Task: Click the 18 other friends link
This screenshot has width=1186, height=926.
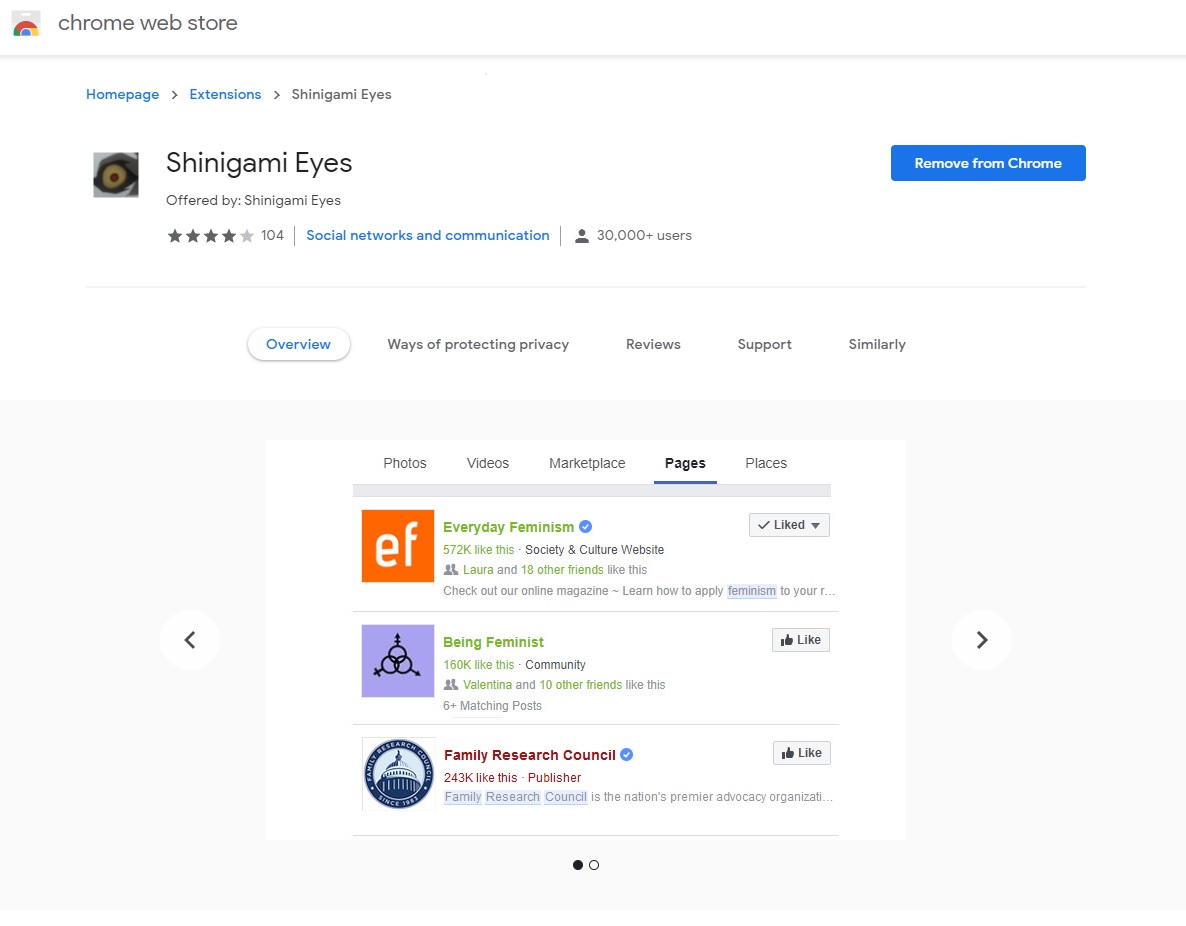Action: coord(562,570)
